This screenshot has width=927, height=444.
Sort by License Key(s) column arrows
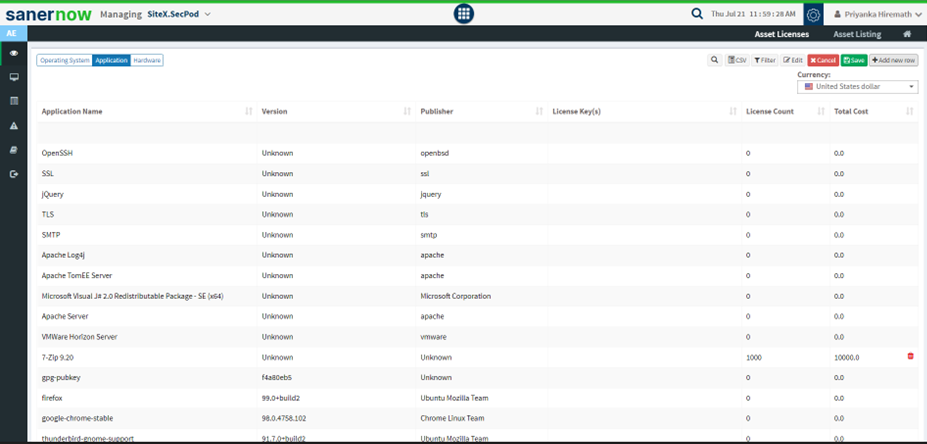(x=733, y=111)
